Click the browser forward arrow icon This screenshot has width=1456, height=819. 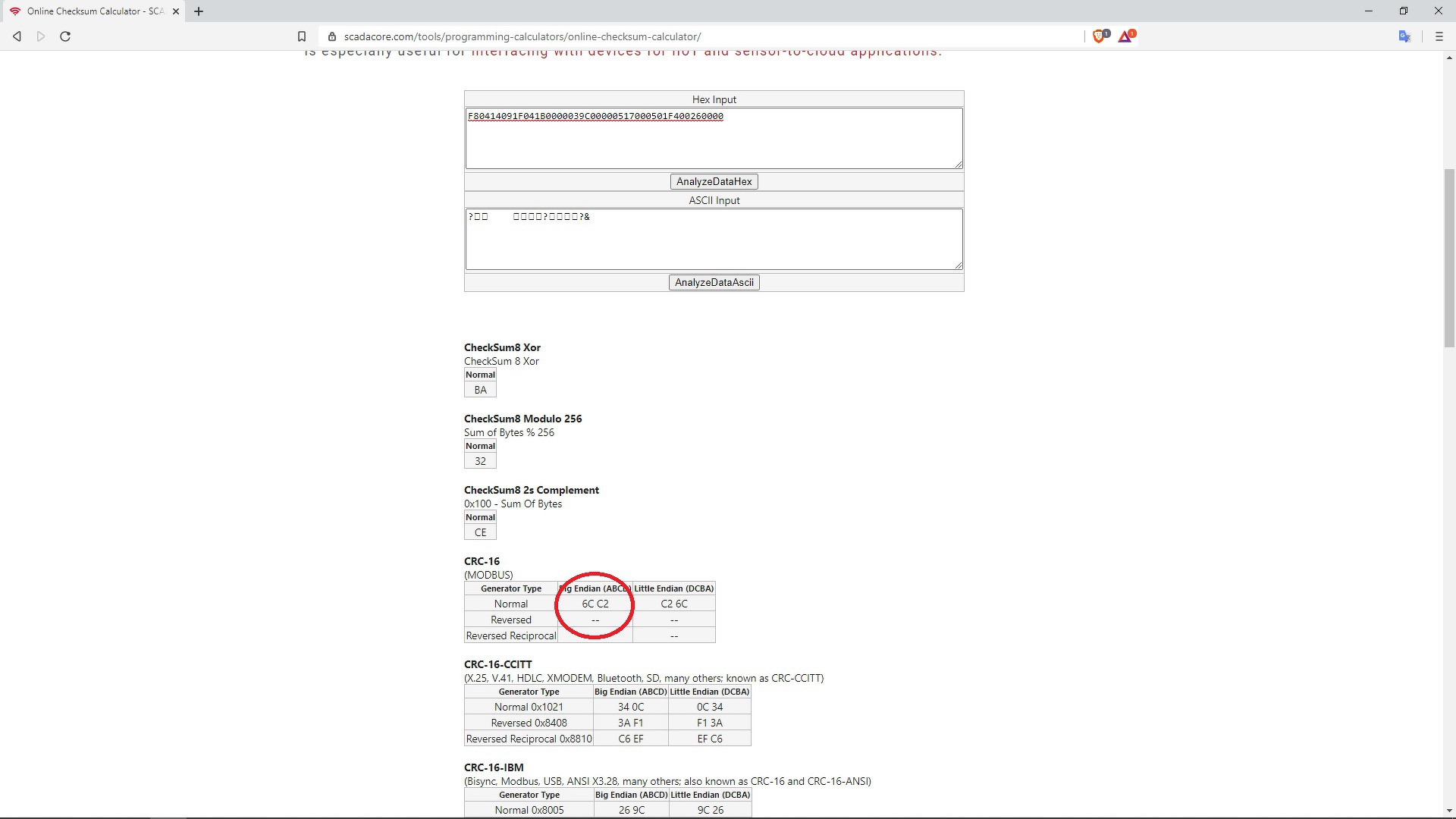[41, 36]
